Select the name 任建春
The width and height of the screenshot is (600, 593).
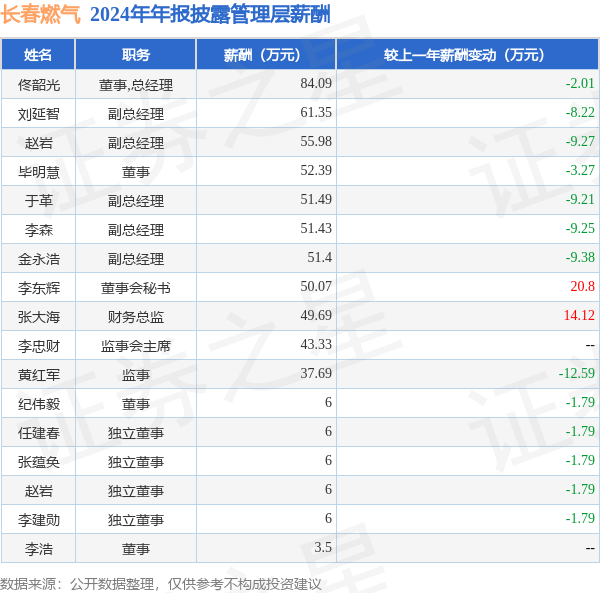39,433
